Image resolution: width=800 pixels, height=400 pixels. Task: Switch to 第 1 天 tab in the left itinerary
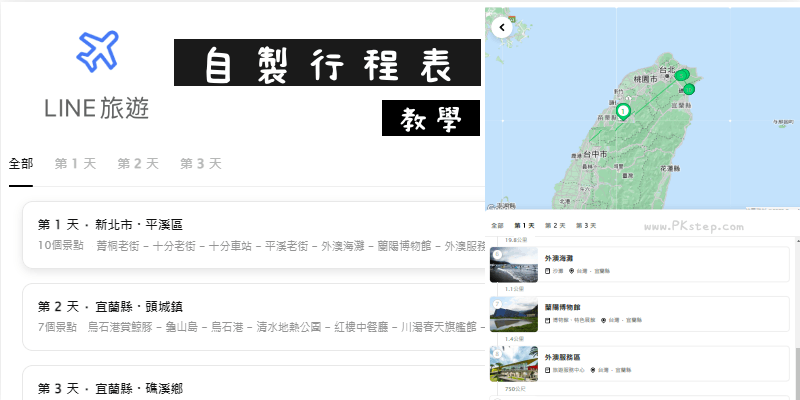75,164
